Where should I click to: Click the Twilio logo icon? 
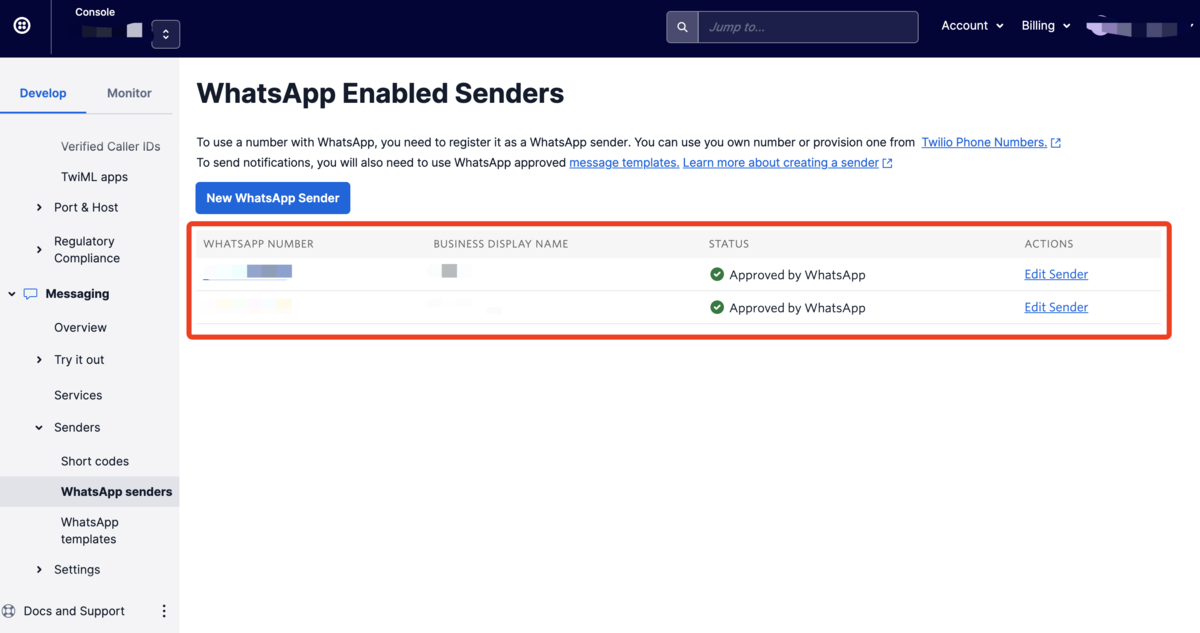click(x=22, y=26)
